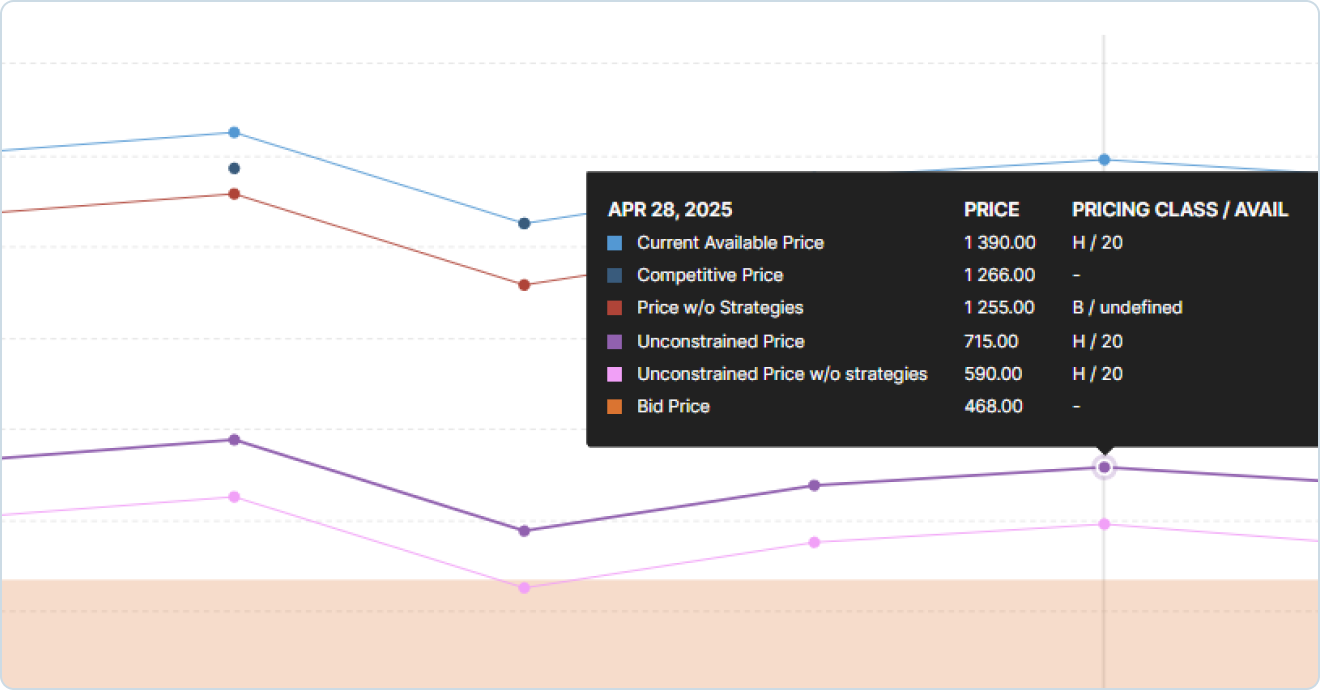The height and width of the screenshot is (690, 1320).
Task: Click the orange Bid Price swatch
Action: pyautogui.click(x=615, y=407)
